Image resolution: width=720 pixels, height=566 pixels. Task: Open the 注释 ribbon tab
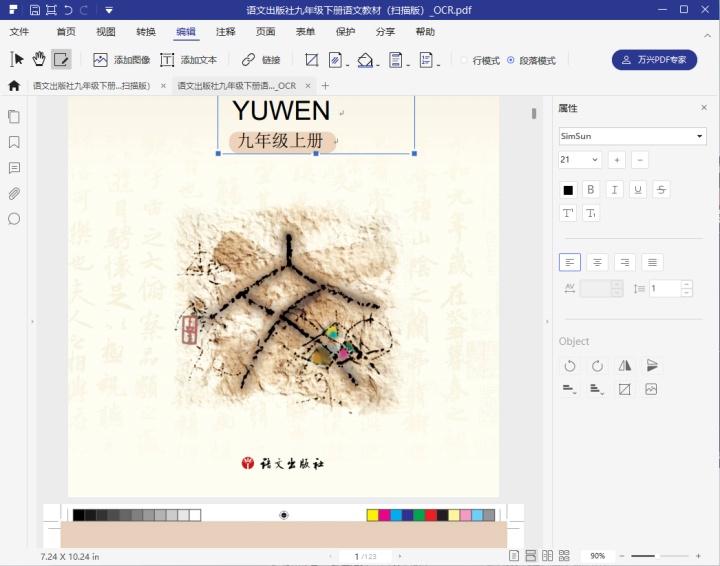click(x=225, y=32)
